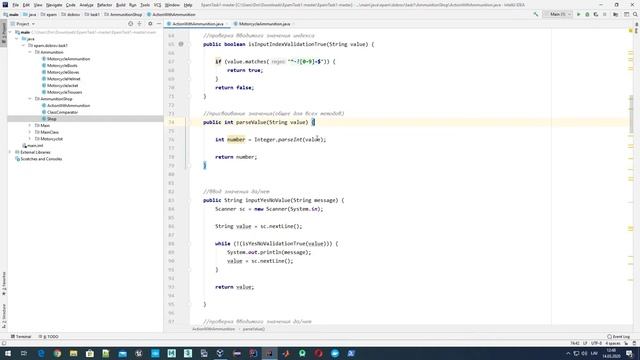Image resolution: width=640 pixels, height=360 pixels.
Task: Launch Chrome from the taskbar
Action: 57,353
